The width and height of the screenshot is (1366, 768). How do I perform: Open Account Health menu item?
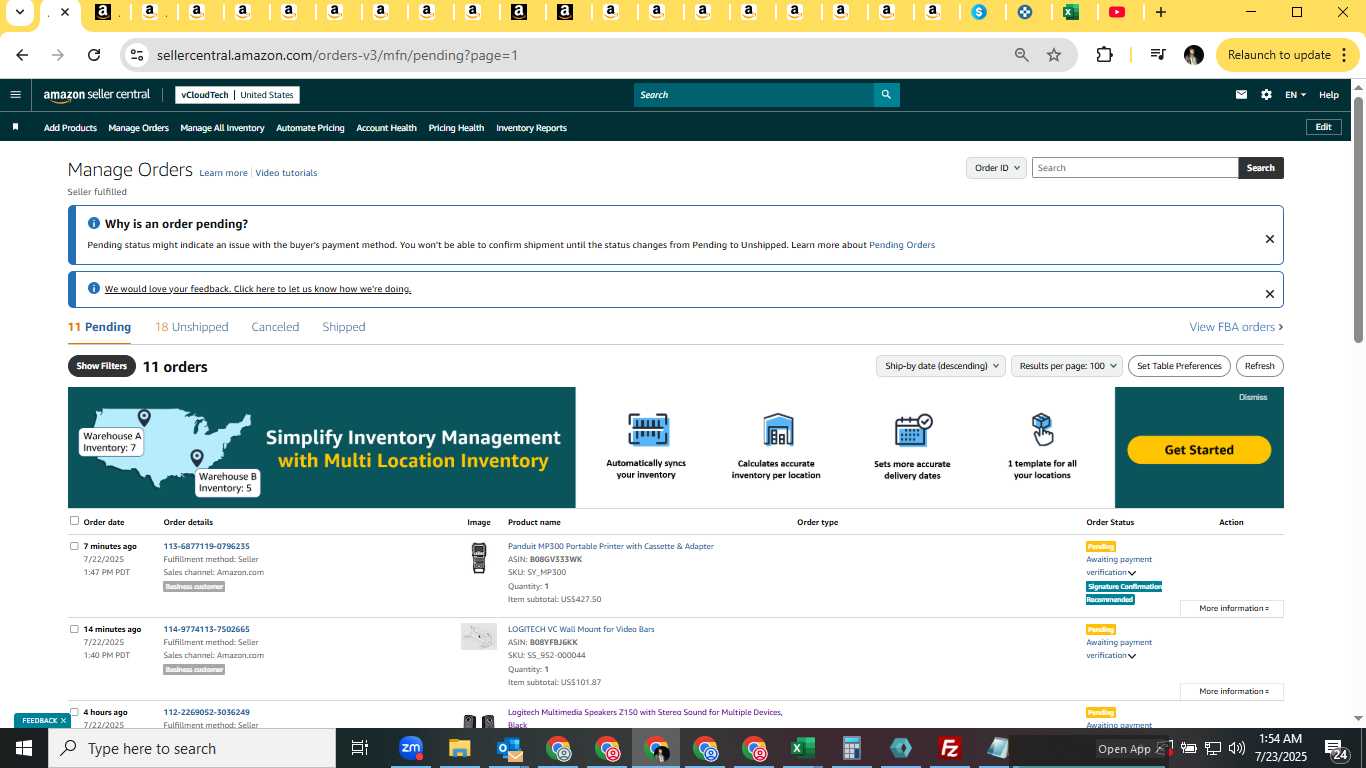pyautogui.click(x=386, y=128)
